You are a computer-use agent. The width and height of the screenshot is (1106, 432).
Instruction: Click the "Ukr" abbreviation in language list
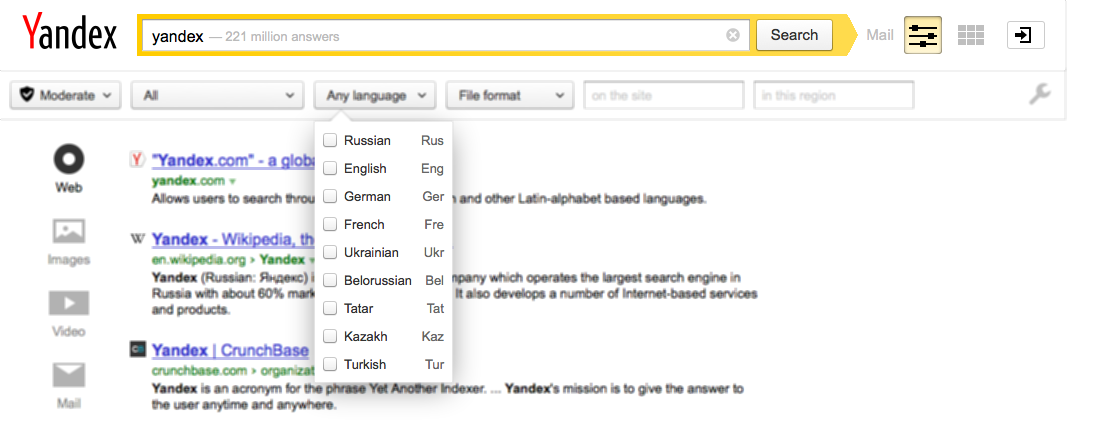434,253
